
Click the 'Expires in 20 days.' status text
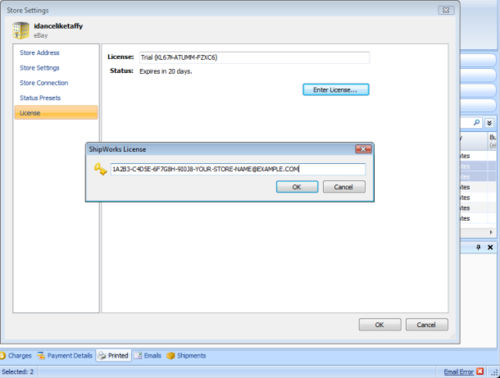click(166, 71)
